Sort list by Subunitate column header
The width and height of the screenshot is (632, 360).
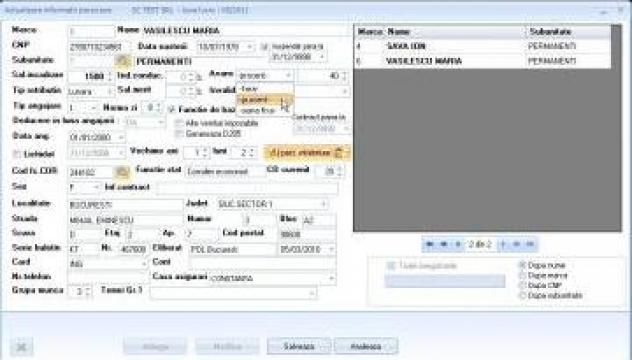point(568,31)
